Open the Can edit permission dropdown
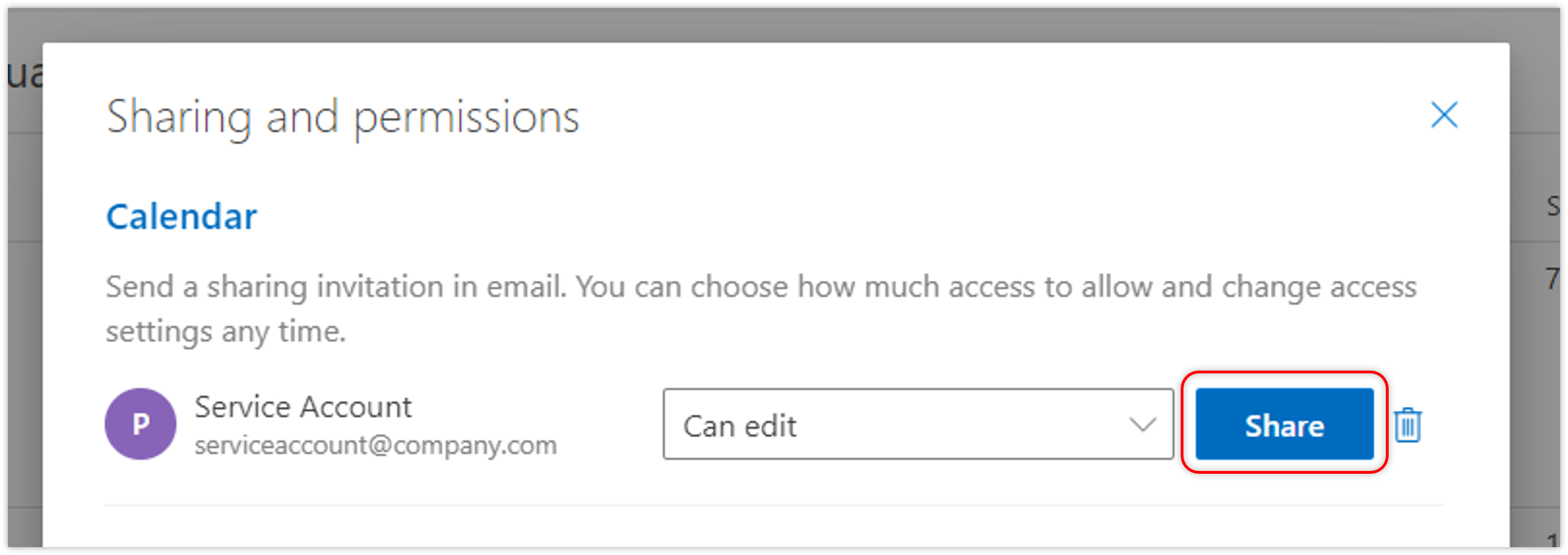Image resolution: width=1568 pixels, height=555 pixels. 917,425
